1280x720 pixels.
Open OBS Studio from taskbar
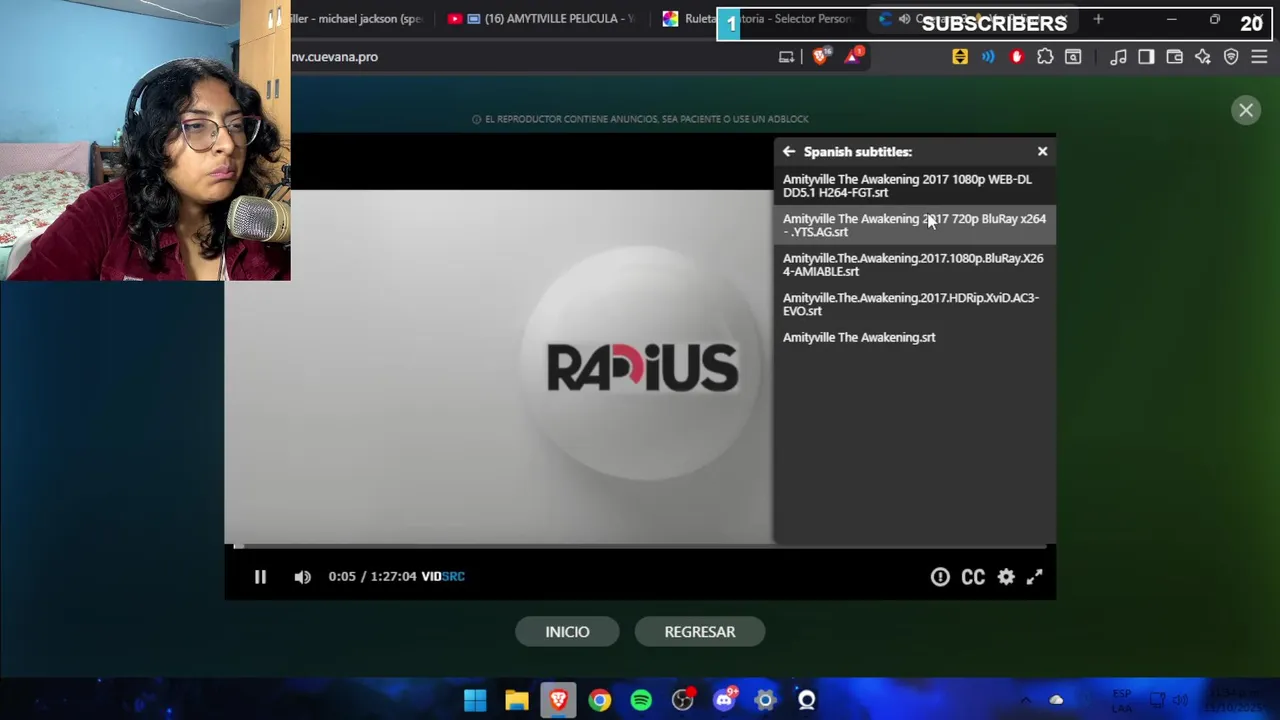683,700
